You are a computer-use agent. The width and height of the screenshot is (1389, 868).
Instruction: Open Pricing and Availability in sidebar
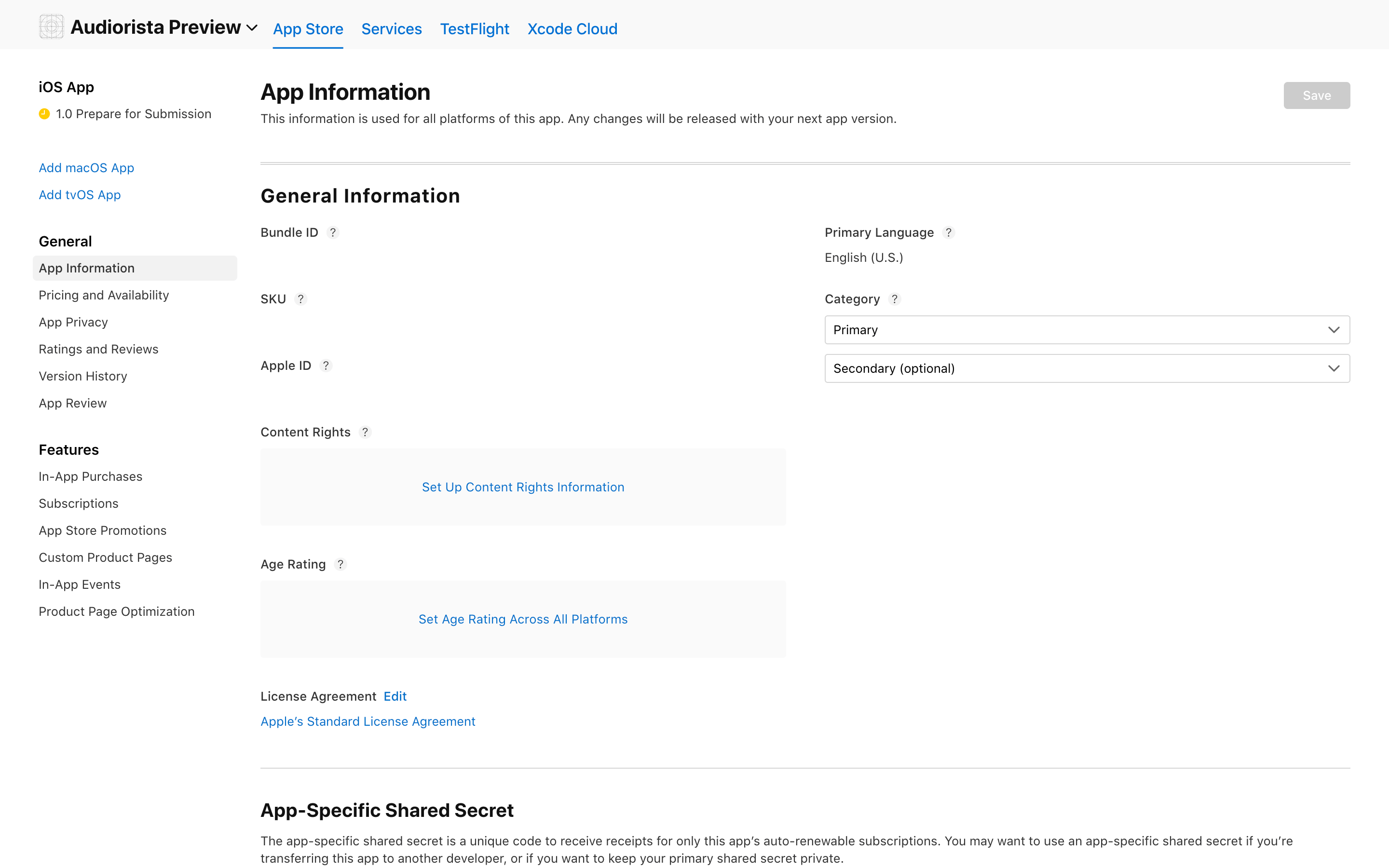[x=104, y=295]
